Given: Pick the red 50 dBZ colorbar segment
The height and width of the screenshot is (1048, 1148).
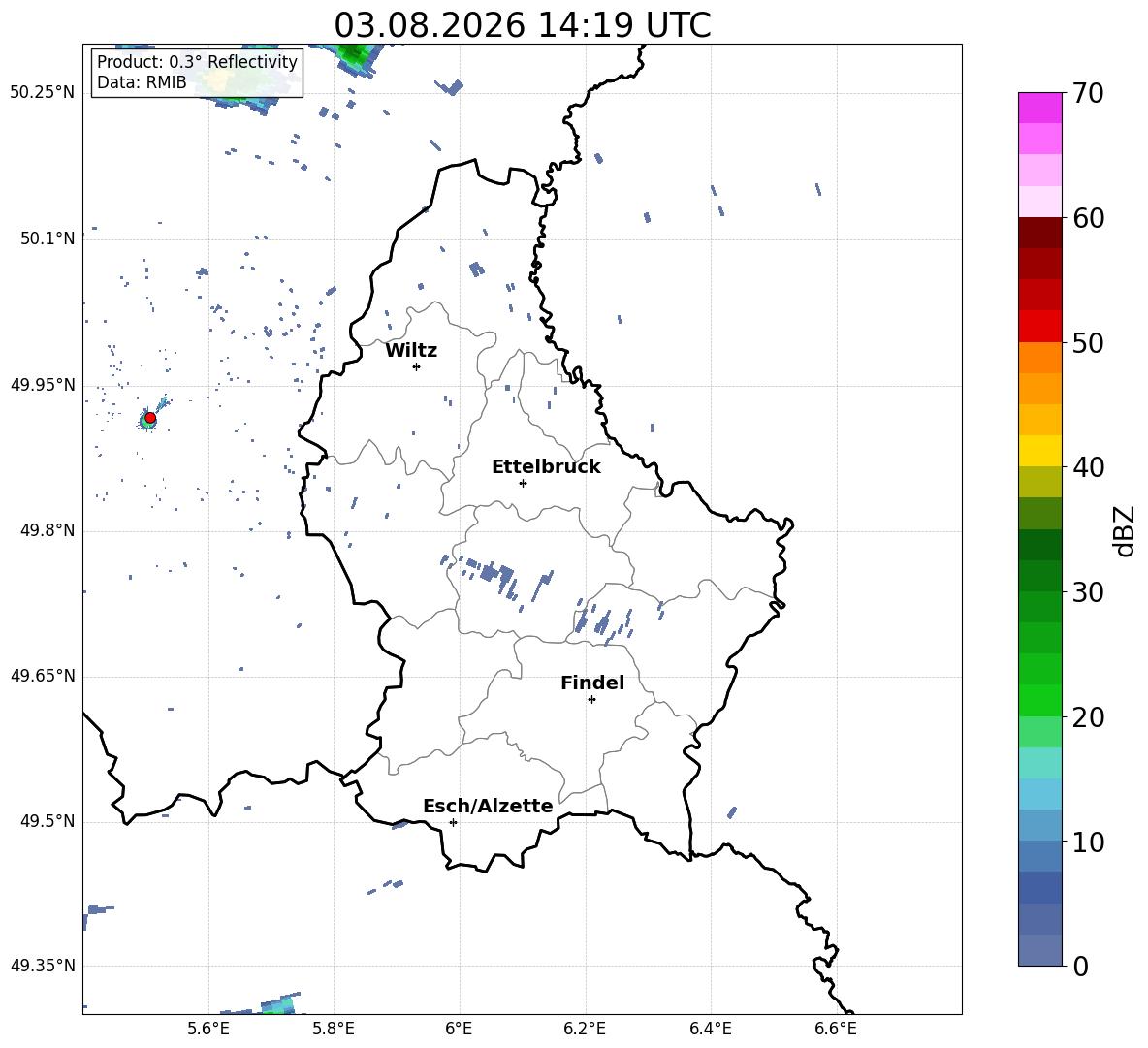Looking at the screenshot, I should click(x=1040, y=327).
